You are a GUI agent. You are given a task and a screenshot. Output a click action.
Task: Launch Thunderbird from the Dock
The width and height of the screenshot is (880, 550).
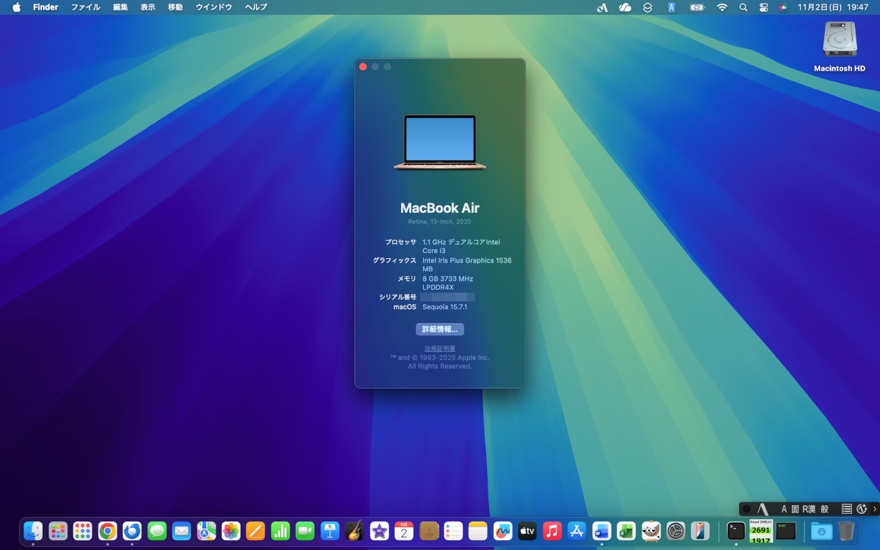click(x=132, y=531)
